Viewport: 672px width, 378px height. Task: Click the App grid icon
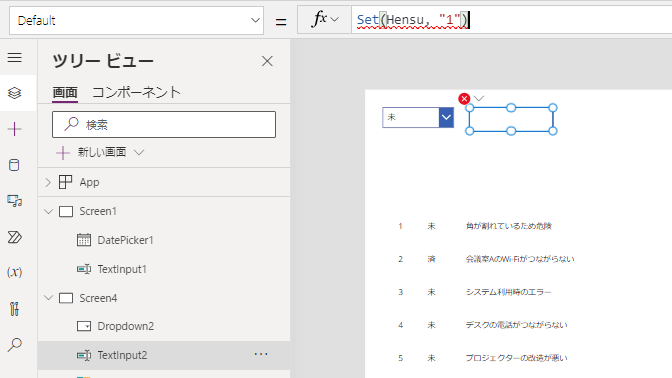pyautogui.click(x=66, y=182)
